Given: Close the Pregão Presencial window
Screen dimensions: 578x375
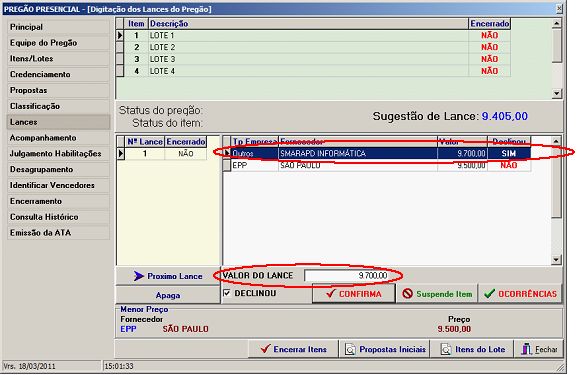Looking at the screenshot, I should coord(559,8).
